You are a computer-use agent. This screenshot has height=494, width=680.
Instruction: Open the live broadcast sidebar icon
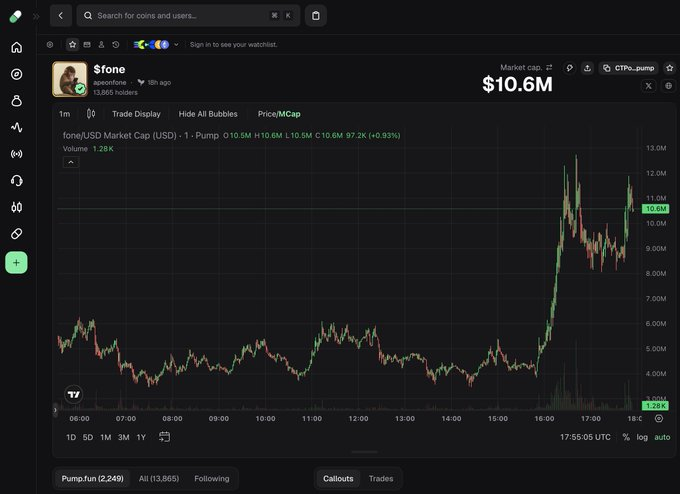[x=16, y=154]
